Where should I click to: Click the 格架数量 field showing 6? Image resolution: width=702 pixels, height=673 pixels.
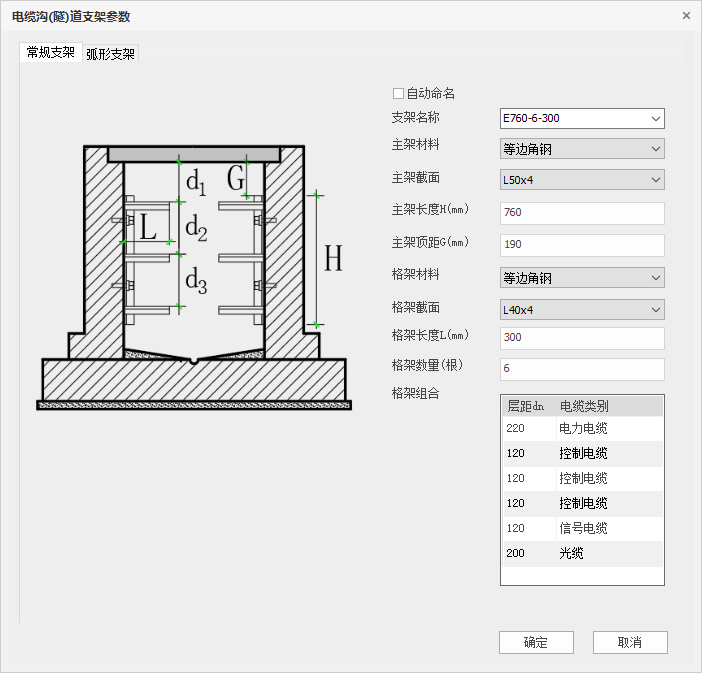click(582, 369)
